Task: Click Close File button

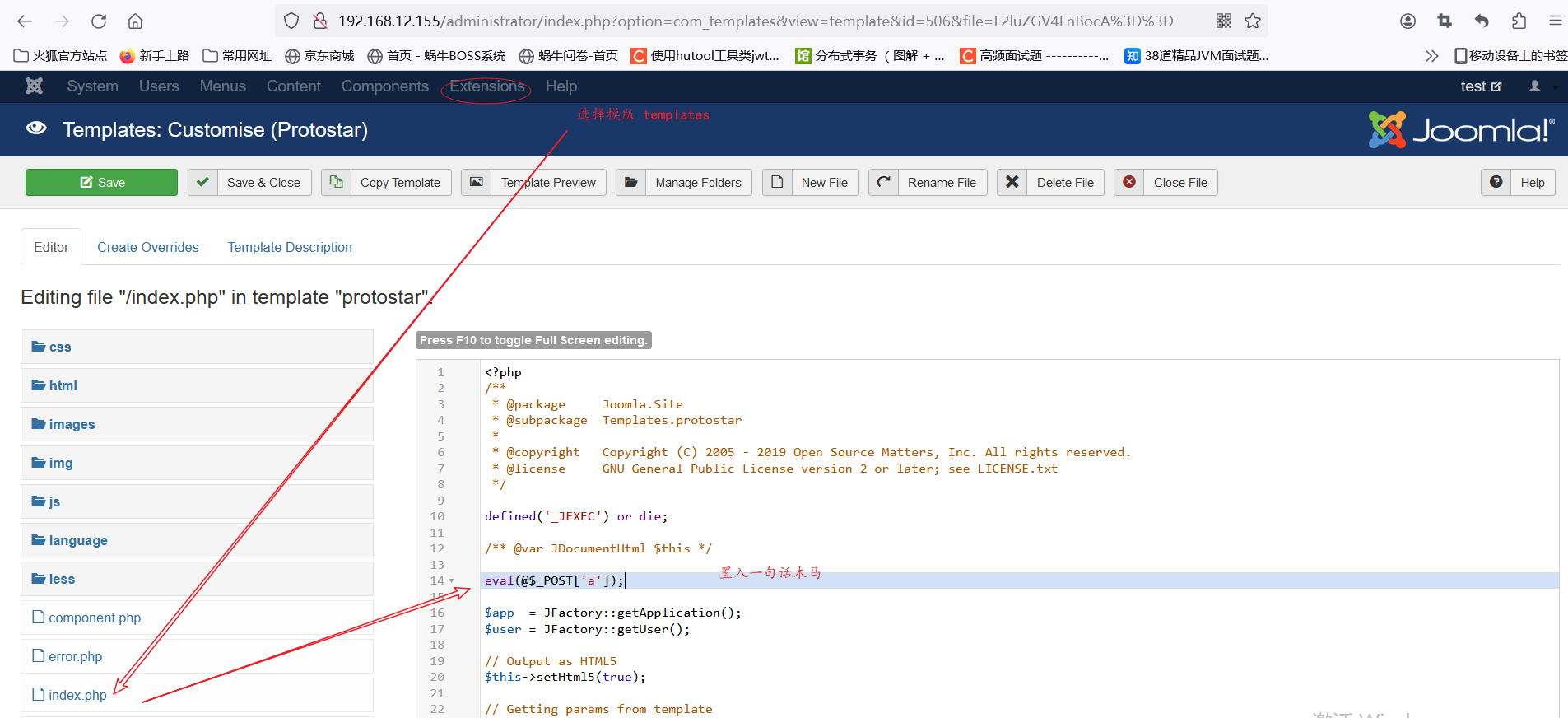Action: coord(1166,182)
